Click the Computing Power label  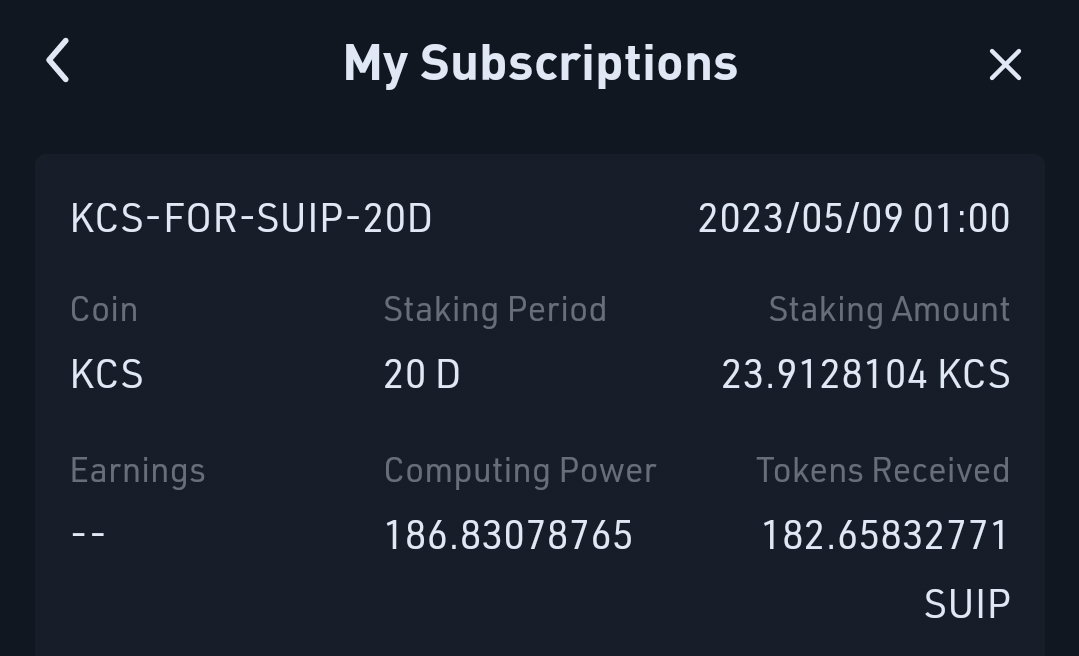click(x=520, y=472)
